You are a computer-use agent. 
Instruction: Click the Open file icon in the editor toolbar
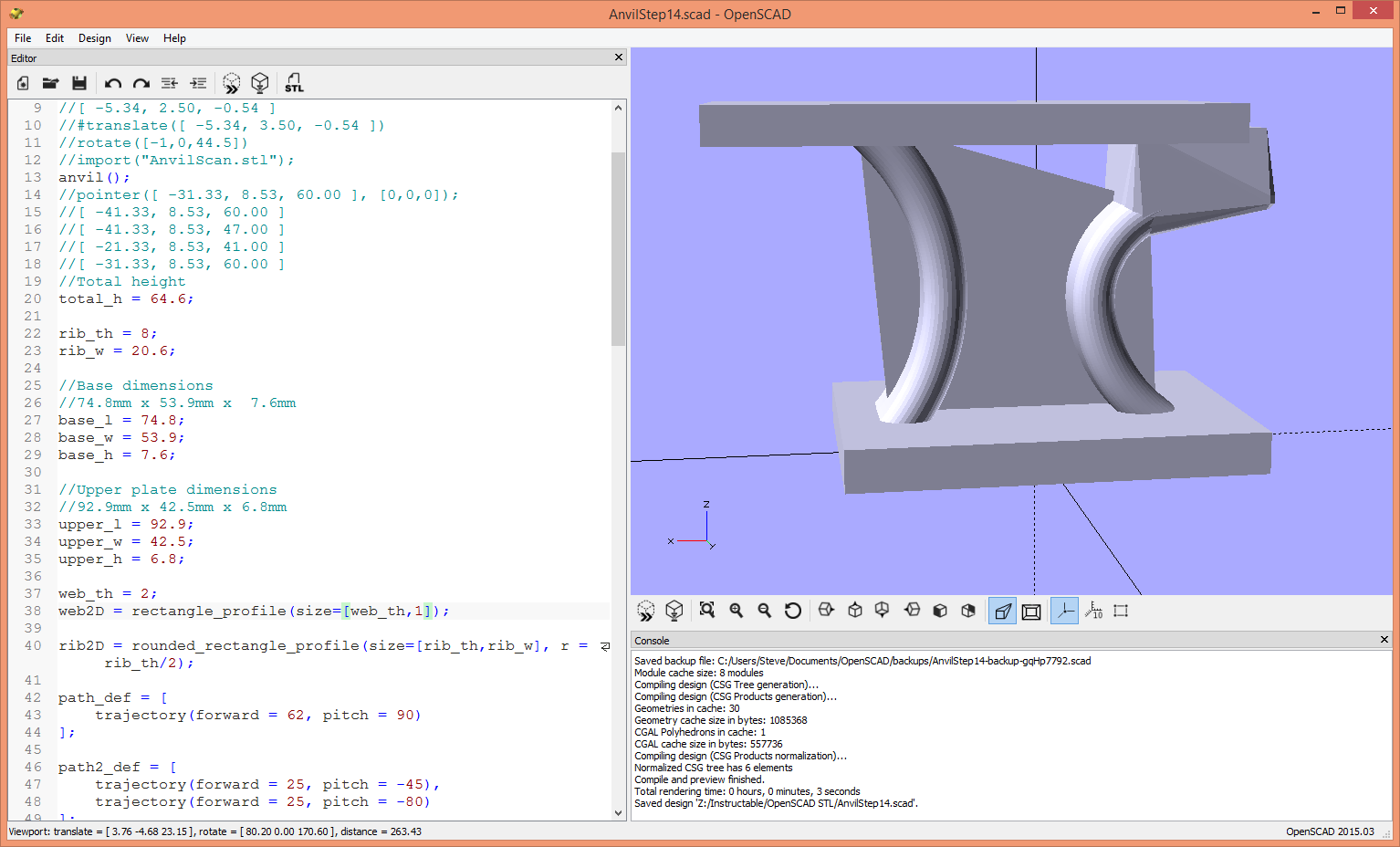(50, 83)
